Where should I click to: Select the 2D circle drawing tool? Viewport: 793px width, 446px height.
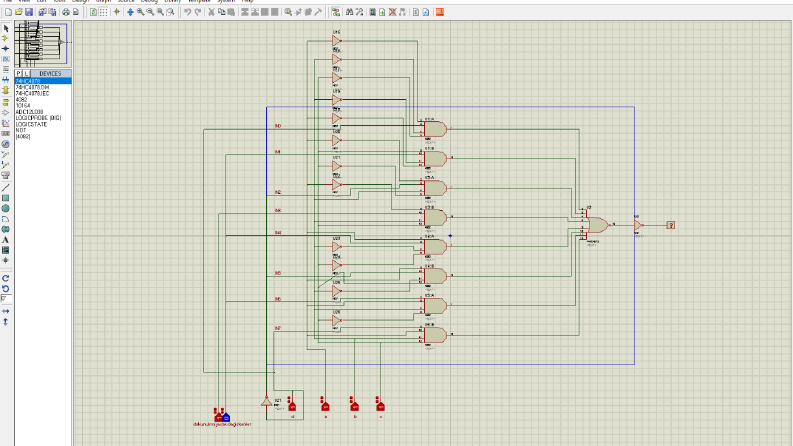(6, 208)
